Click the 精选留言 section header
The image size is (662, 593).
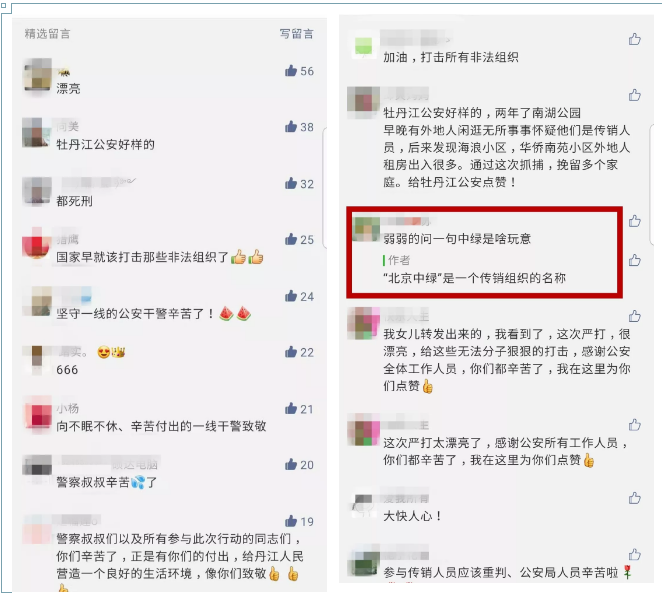pyautogui.click(x=47, y=34)
